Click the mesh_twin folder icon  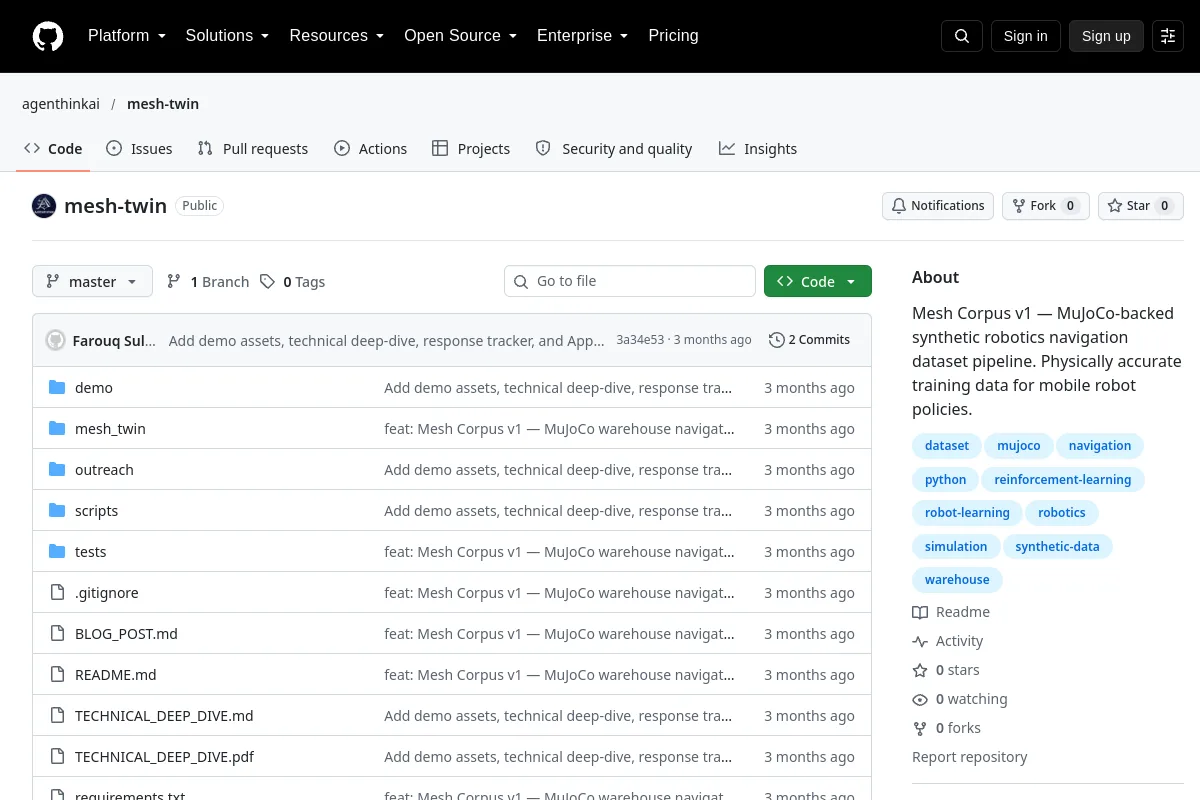57,429
